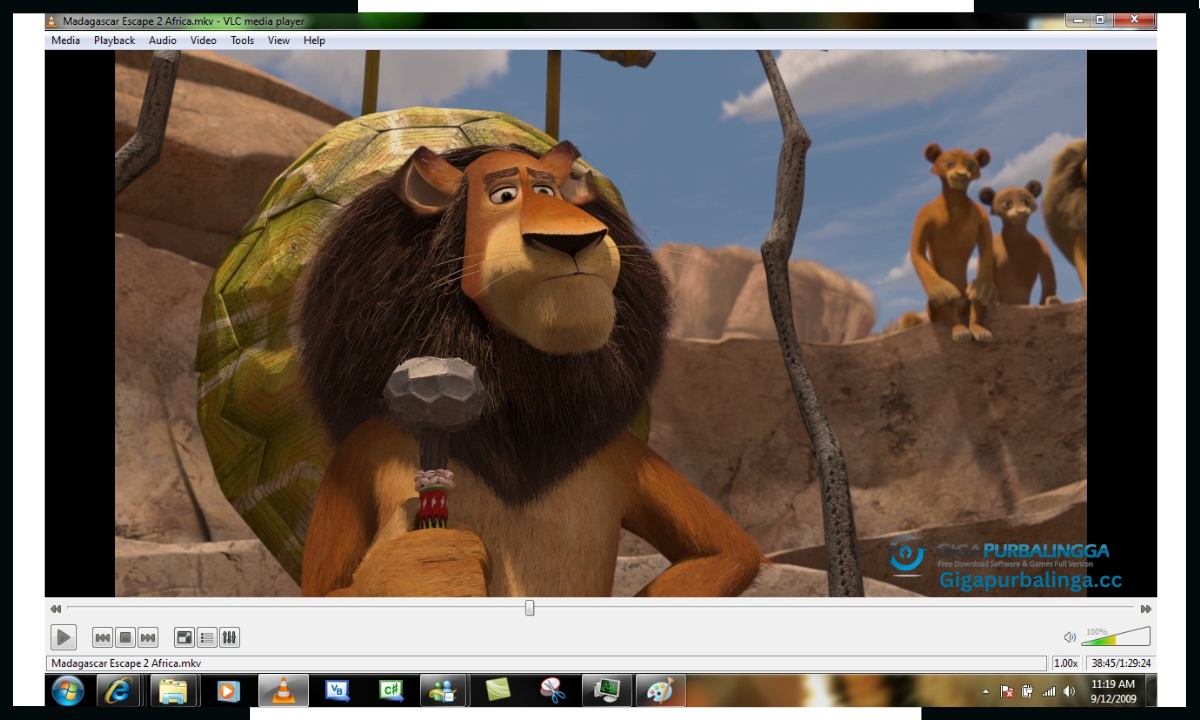Open Windows Media Player from taskbar
The height and width of the screenshot is (720, 1200).
tap(228, 690)
